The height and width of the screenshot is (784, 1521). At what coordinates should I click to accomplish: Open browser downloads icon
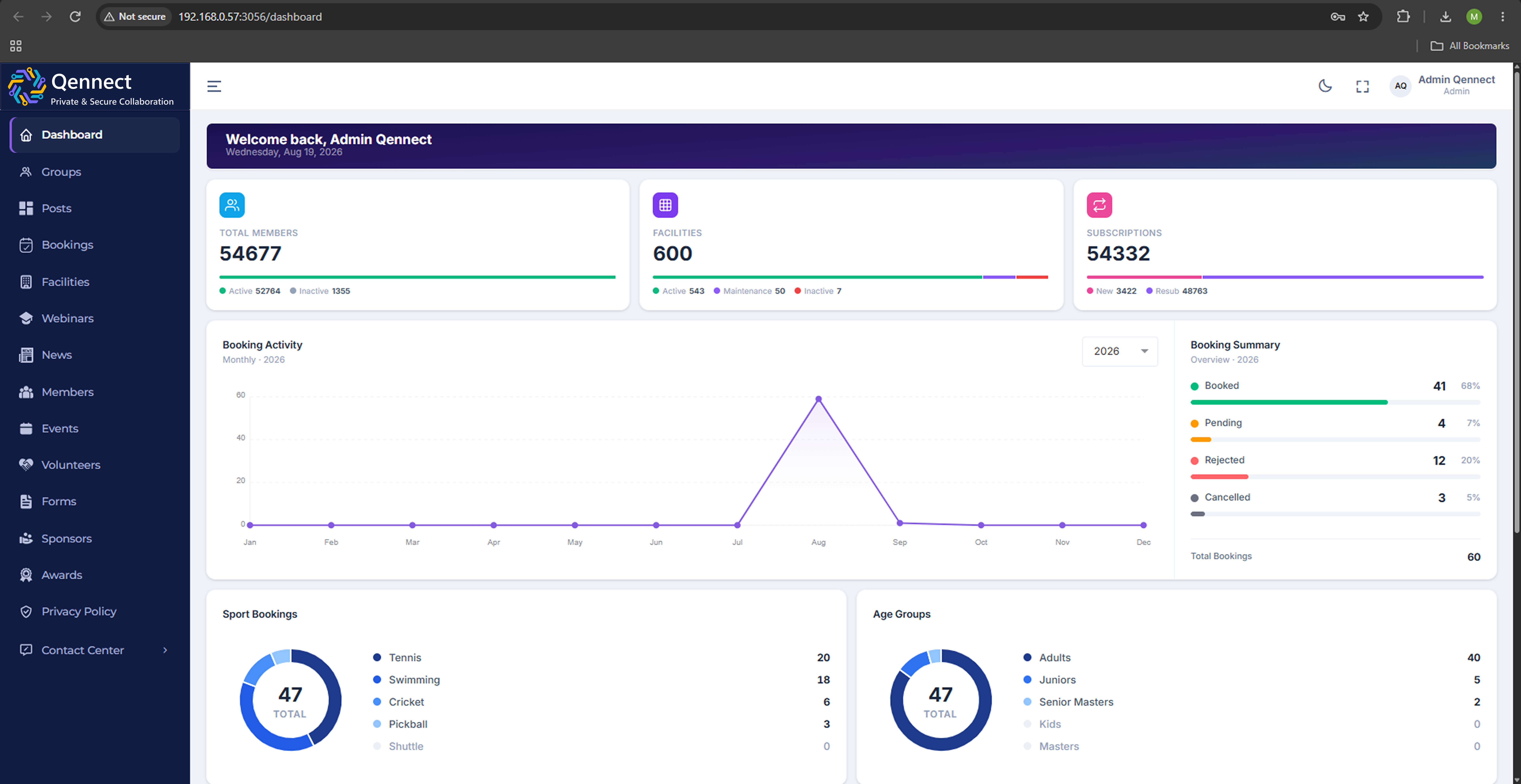pyautogui.click(x=1445, y=16)
